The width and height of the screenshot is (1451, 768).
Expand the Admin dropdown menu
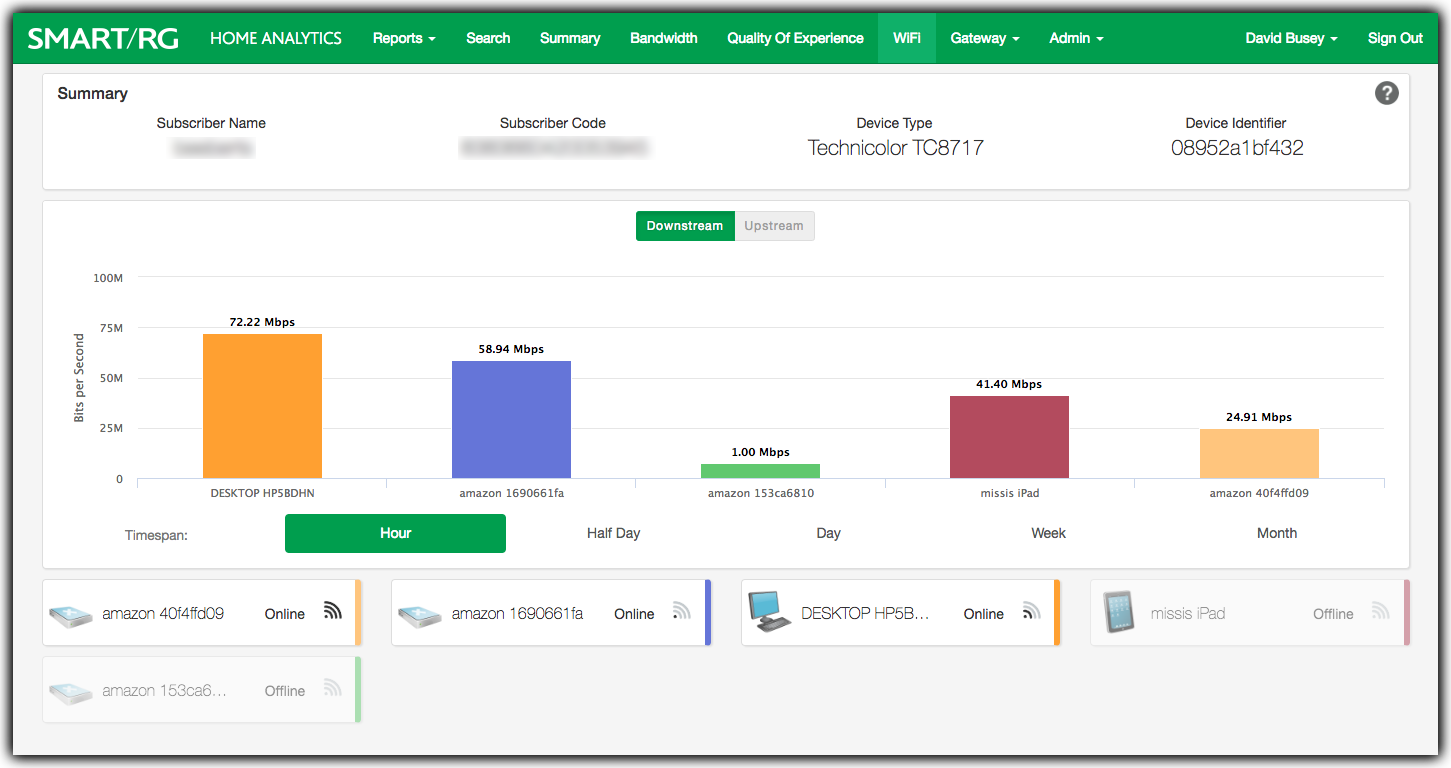(x=1076, y=38)
